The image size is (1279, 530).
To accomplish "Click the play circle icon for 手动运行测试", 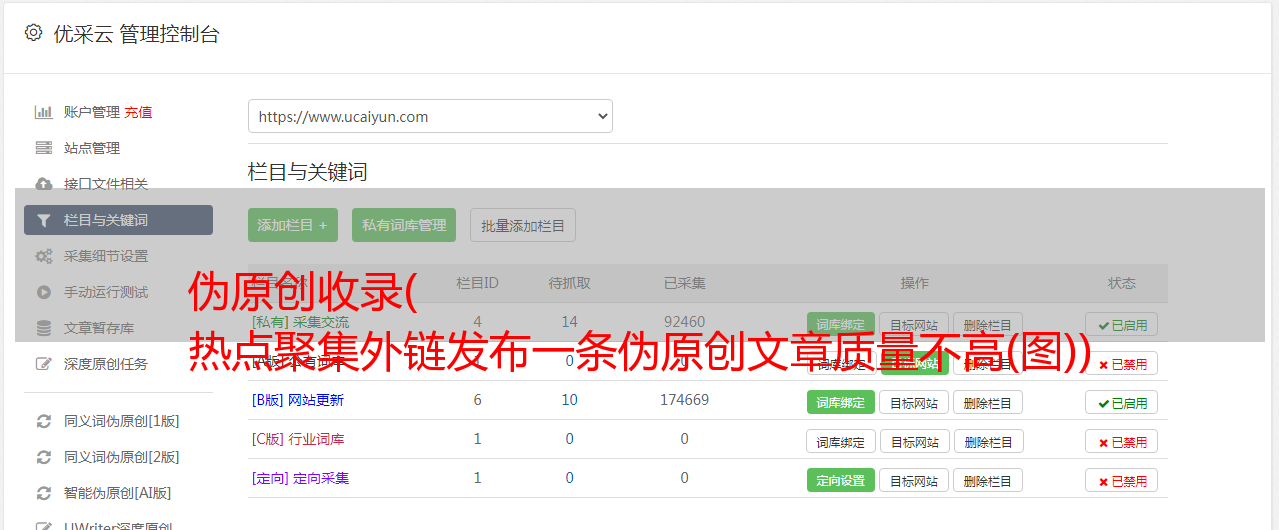I will pyautogui.click(x=43, y=292).
